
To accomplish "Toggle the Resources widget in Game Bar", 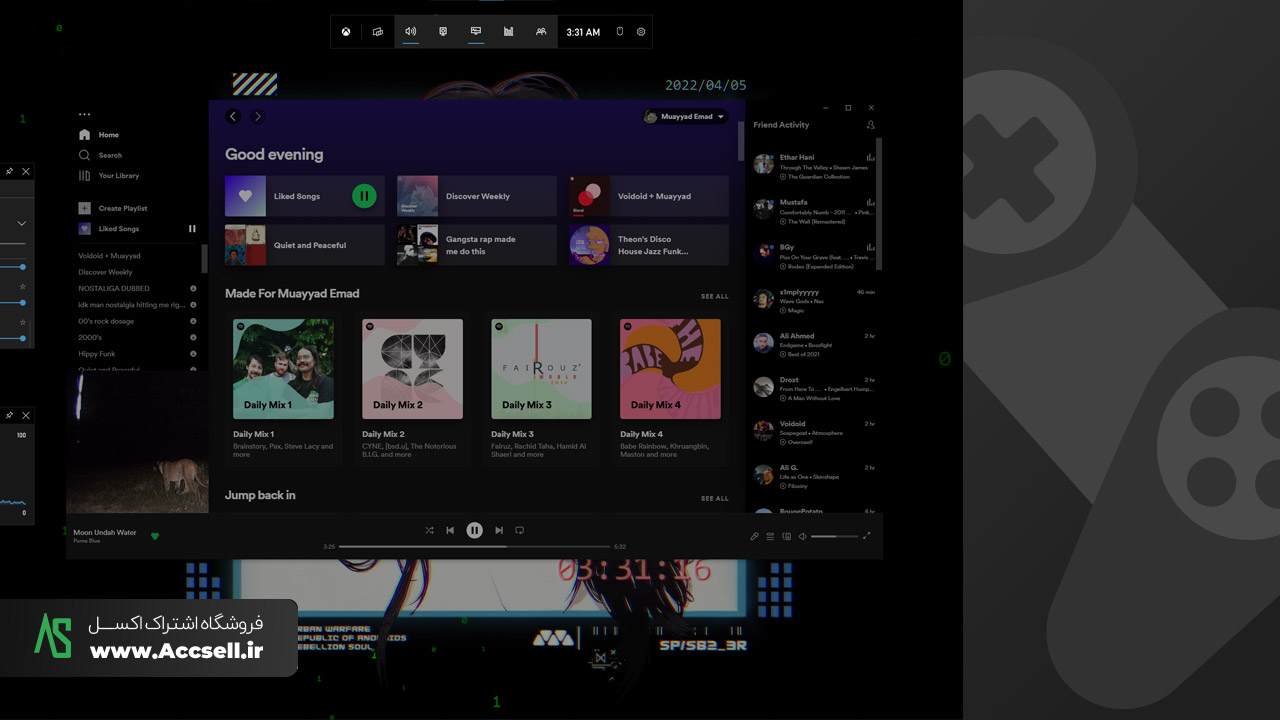I will [508, 32].
